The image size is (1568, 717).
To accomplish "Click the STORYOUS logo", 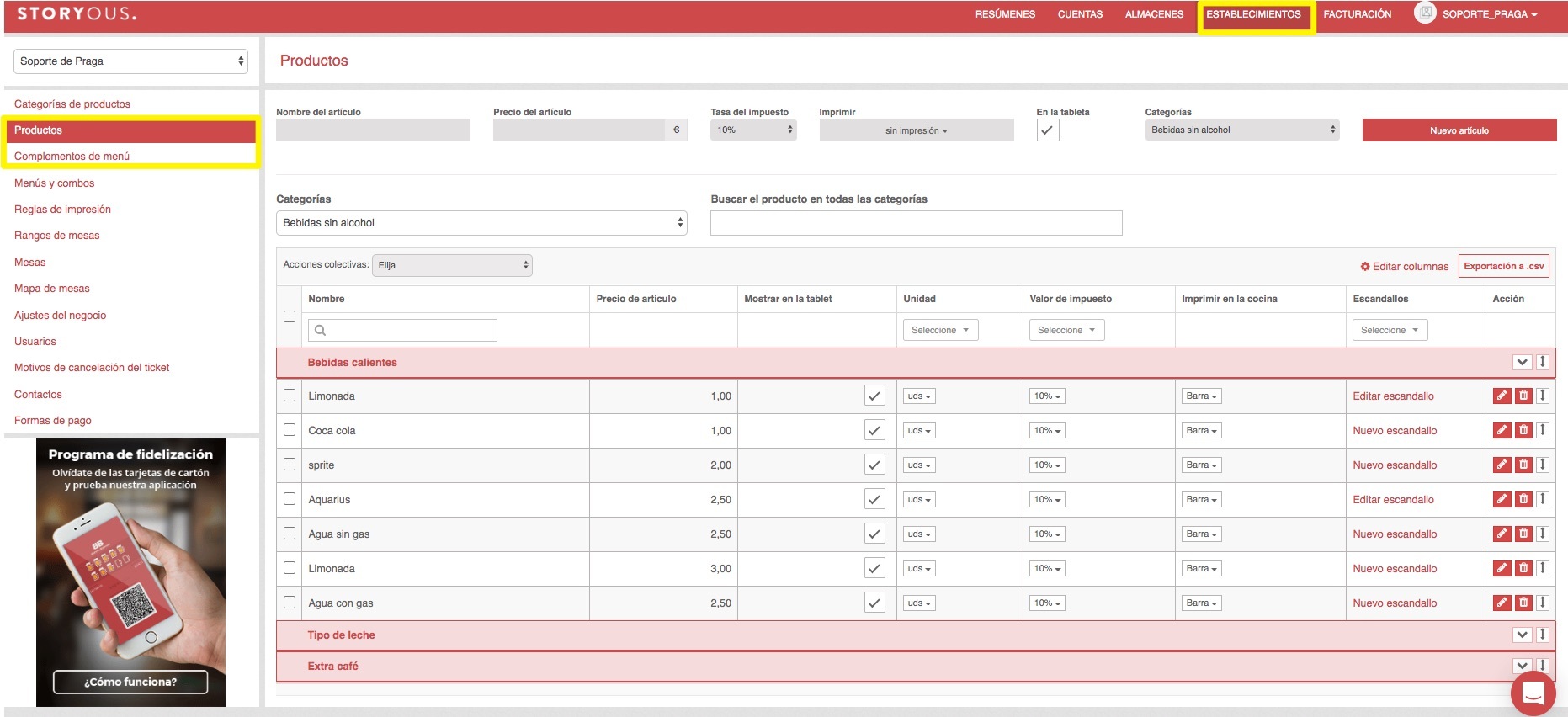I will tap(77, 13).
